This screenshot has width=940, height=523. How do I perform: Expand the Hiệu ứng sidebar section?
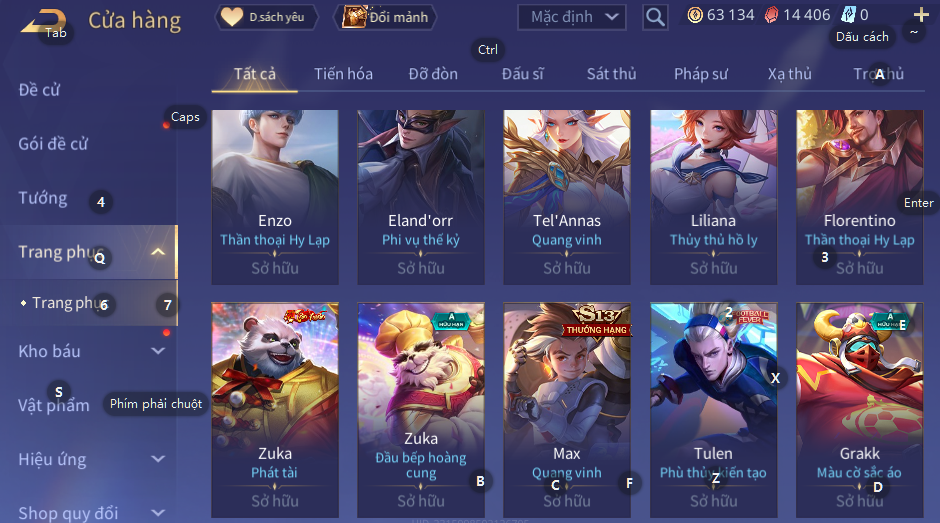pos(158,459)
